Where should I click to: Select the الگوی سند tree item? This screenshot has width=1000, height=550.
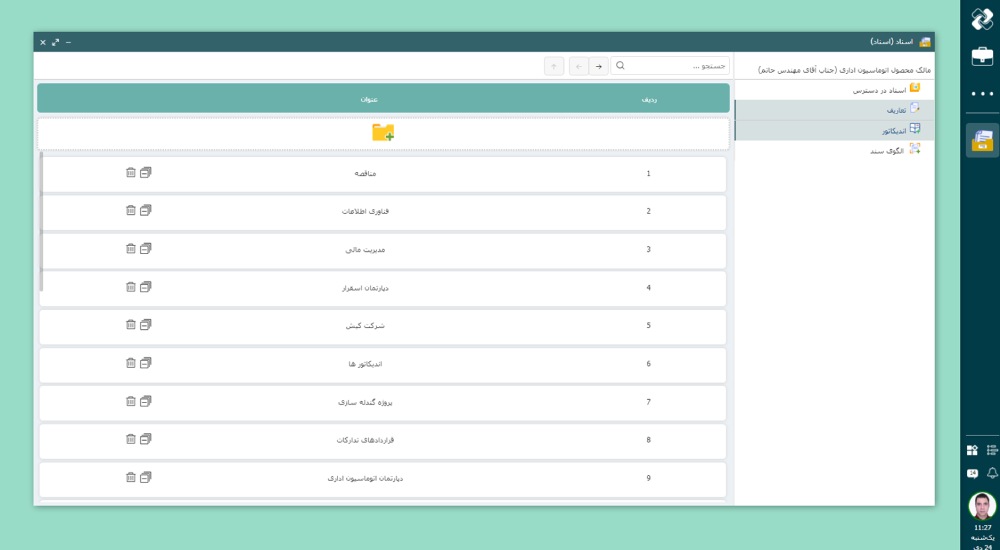click(x=886, y=151)
